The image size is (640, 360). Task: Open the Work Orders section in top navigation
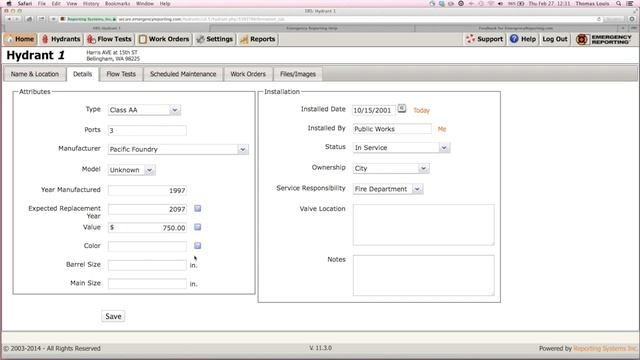[x=164, y=39]
